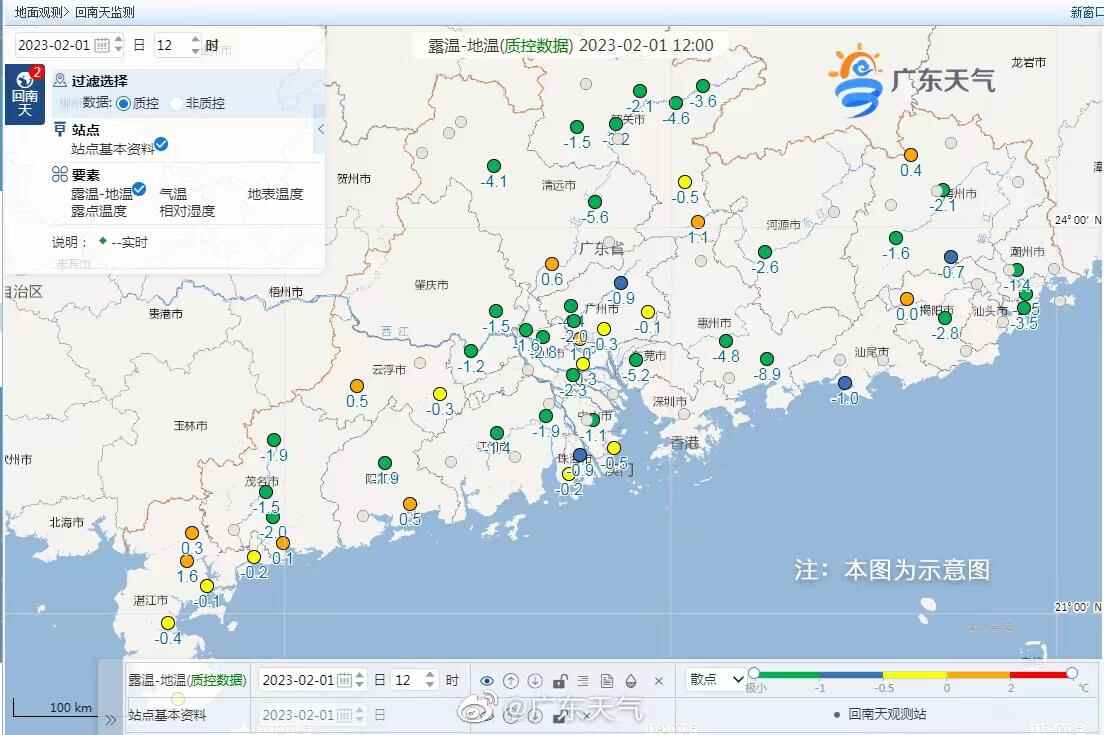Click the water-drop opacity icon
The width and height of the screenshot is (1104, 735).
(x=631, y=681)
